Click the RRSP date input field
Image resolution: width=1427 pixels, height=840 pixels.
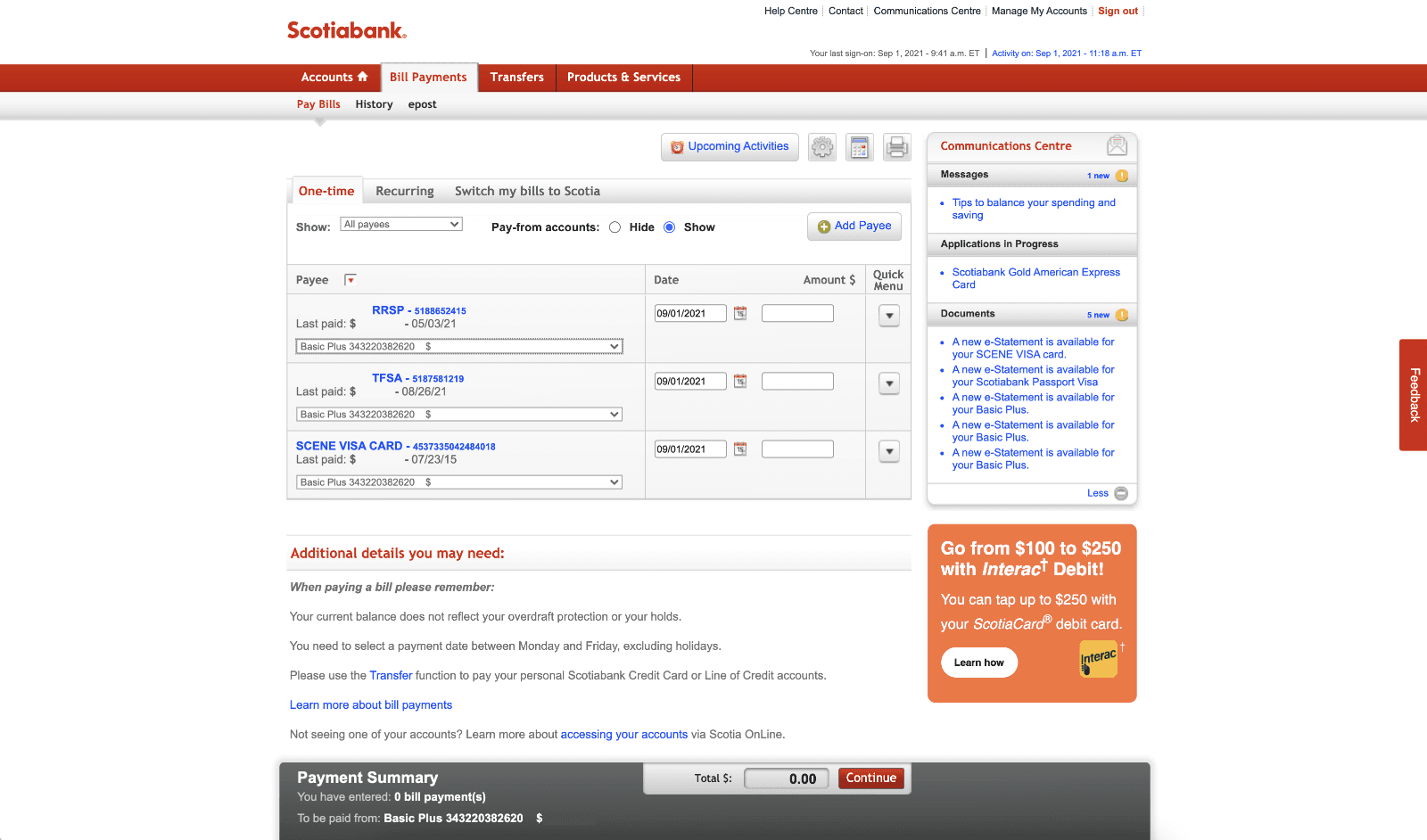pos(690,314)
